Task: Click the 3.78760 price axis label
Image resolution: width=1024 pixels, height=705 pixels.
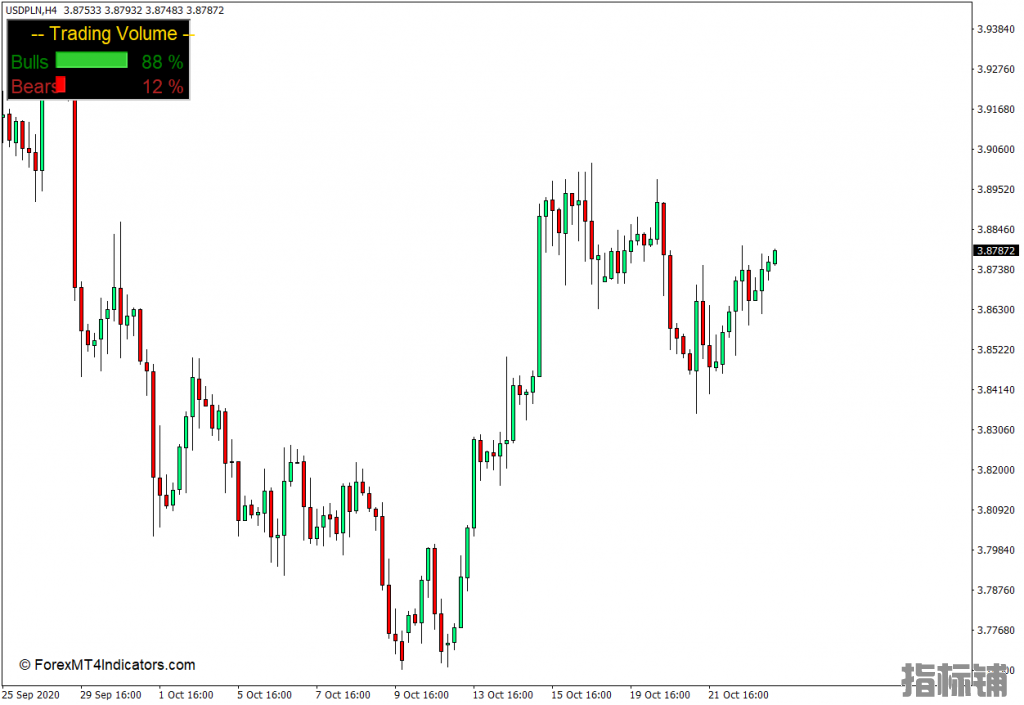Action: (996, 590)
